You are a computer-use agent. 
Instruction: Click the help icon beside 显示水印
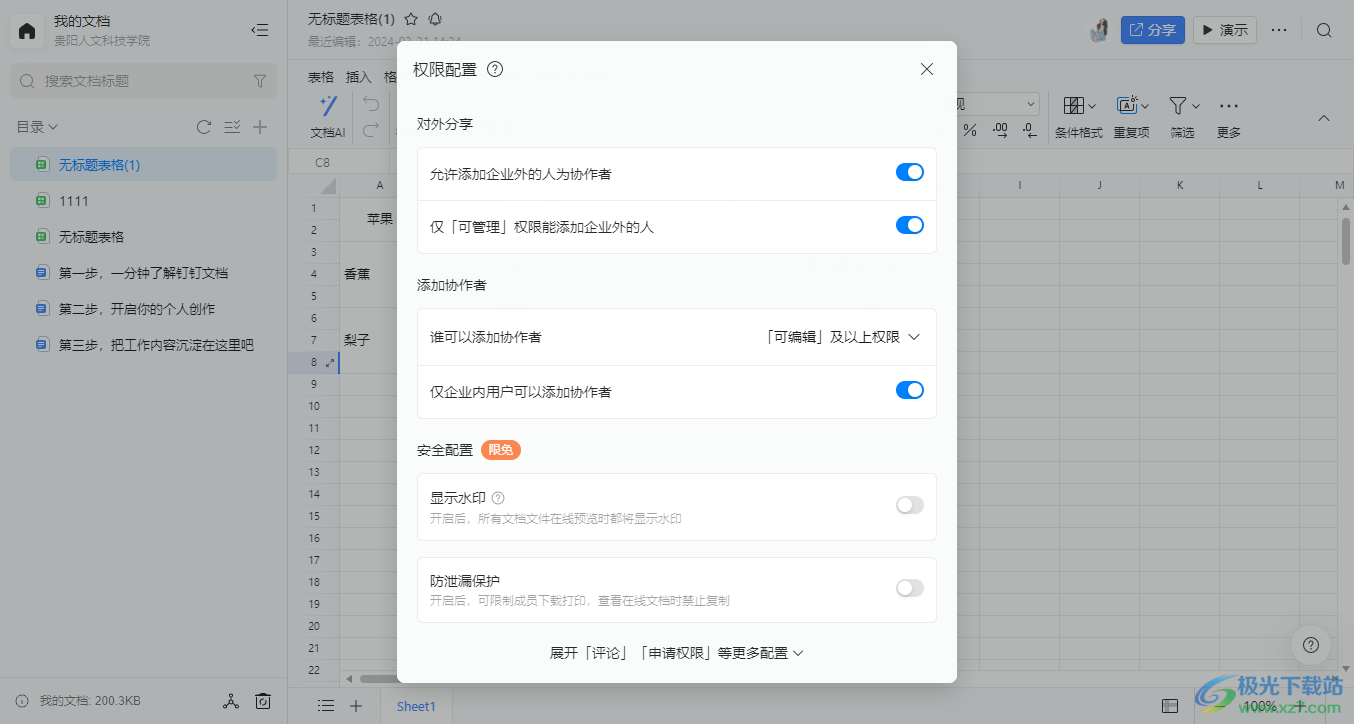(x=498, y=498)
